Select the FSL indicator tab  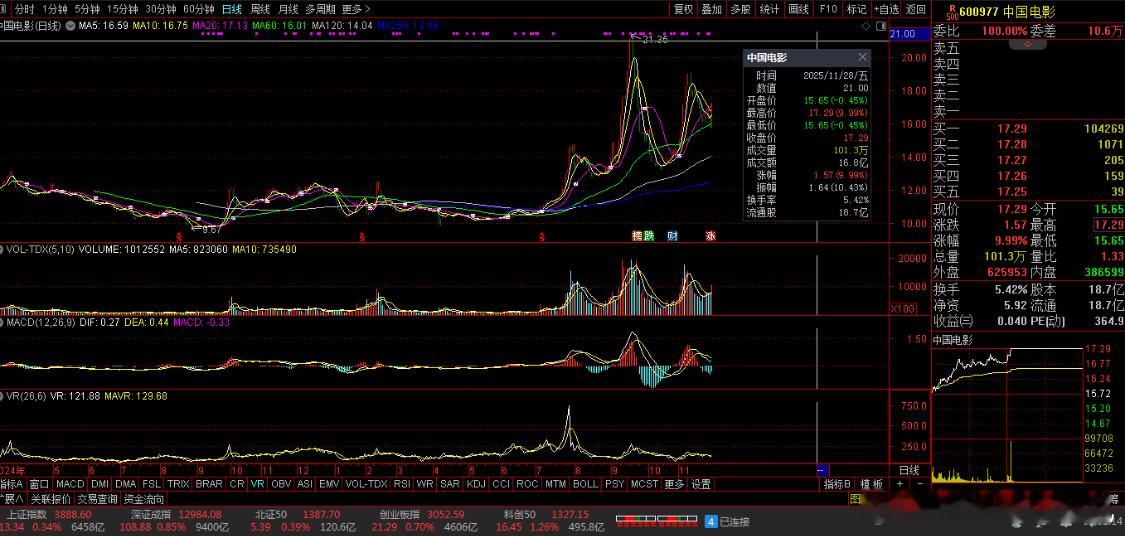pos(151,484)
